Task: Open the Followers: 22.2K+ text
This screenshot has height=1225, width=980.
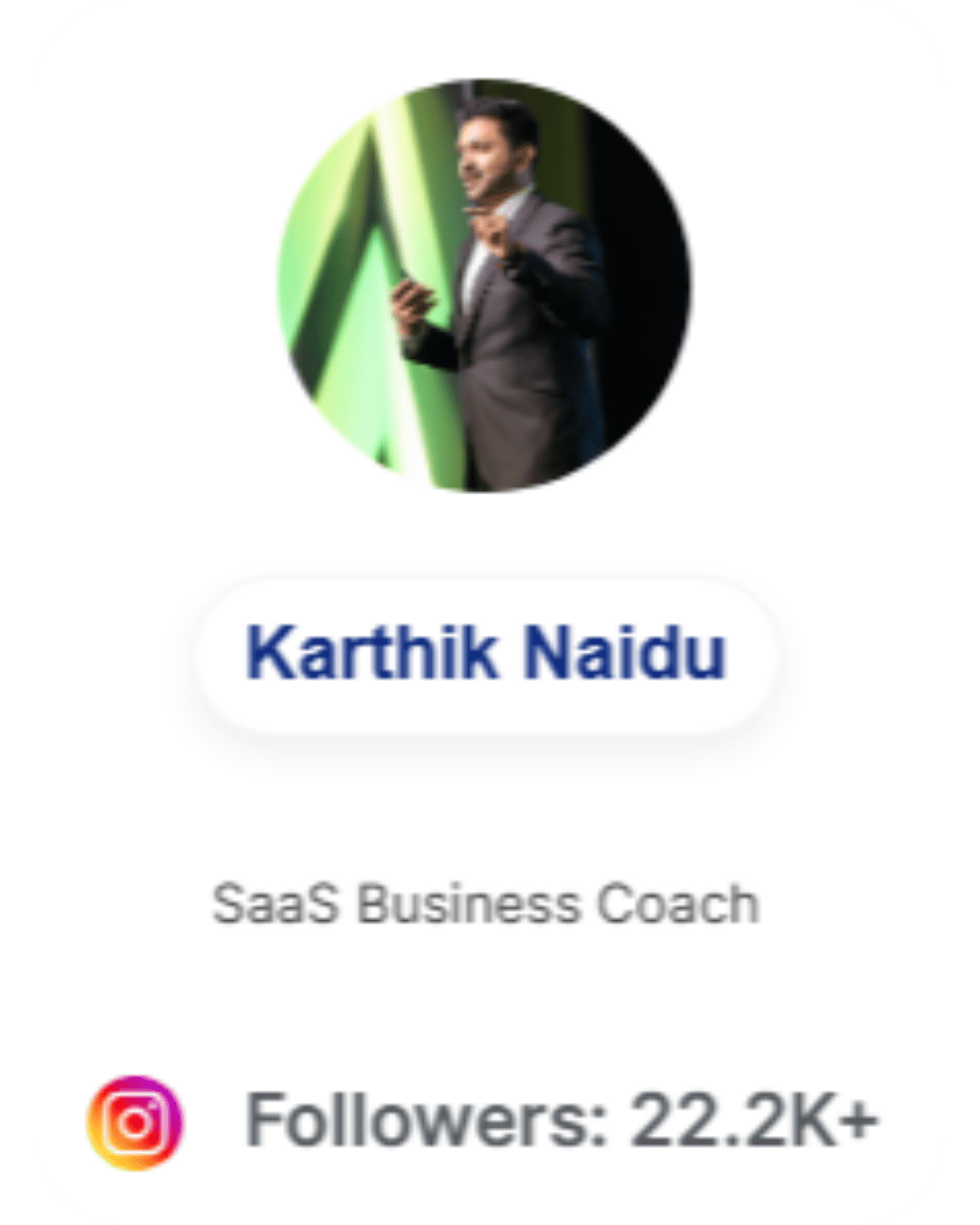Action: click(562, 1122)
